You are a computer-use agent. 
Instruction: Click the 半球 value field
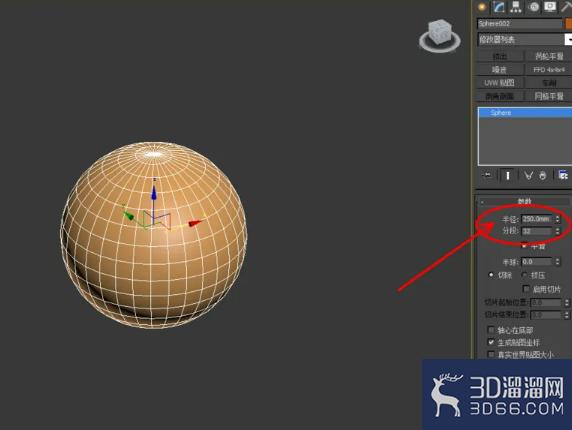click(536, 262)
